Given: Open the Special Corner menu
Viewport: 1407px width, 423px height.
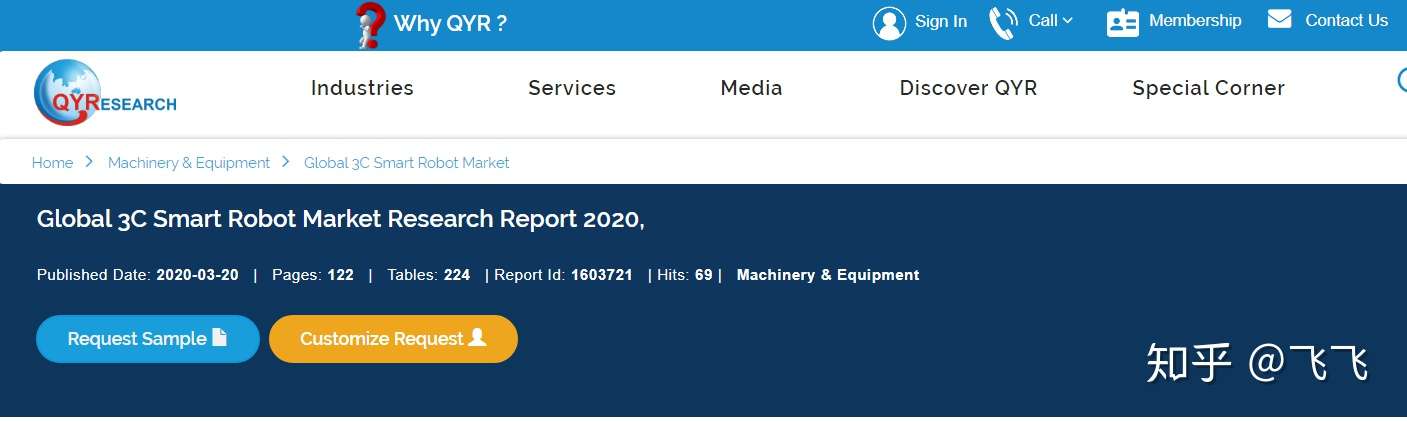Looking at the screenshot, I should pyautogui.click(x=1208, y=88).
